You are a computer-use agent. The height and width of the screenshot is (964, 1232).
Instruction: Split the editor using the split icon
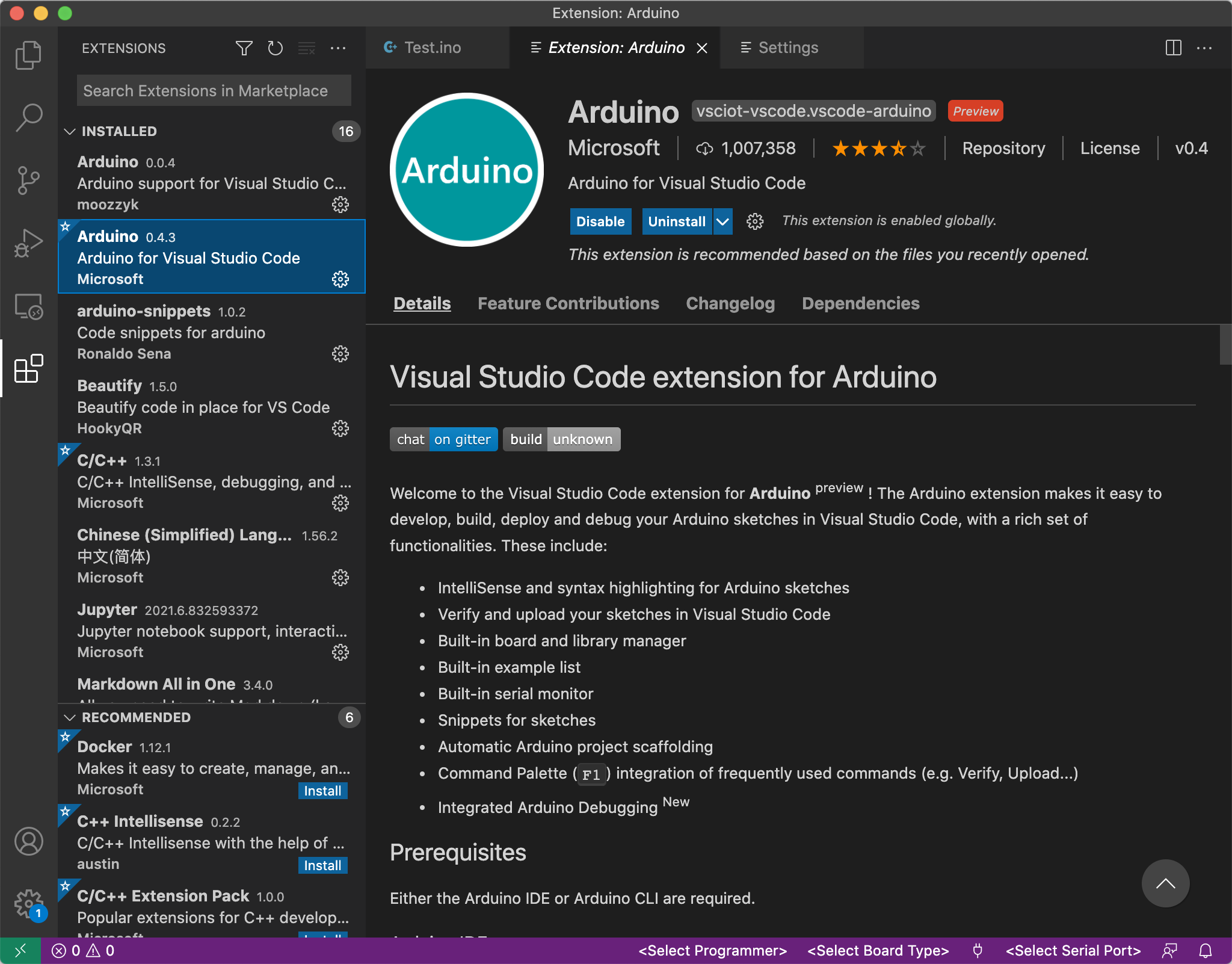(x=1174, y=48)
